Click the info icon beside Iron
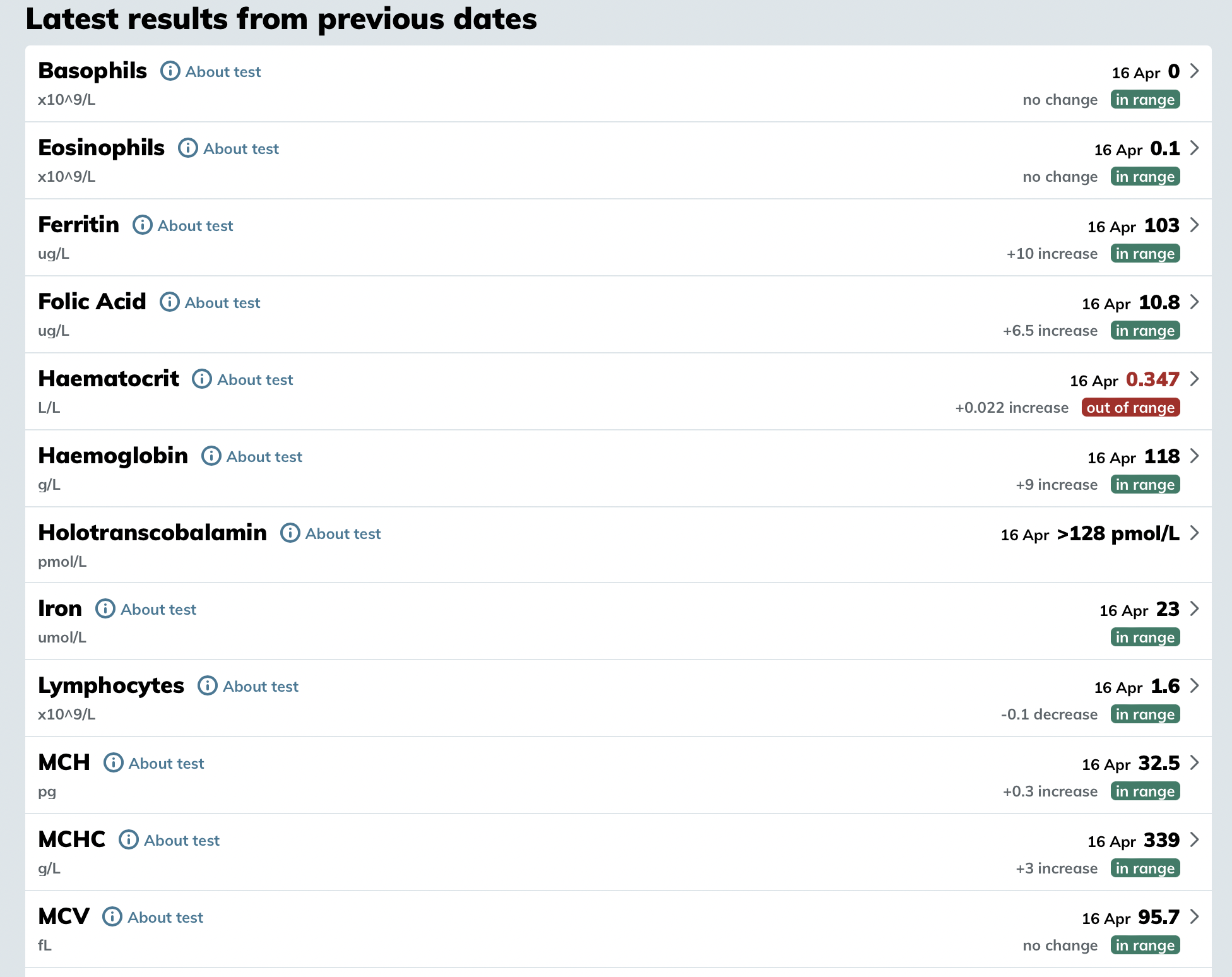The height and width of the screenshot is (977, 1232). (105, 609)
